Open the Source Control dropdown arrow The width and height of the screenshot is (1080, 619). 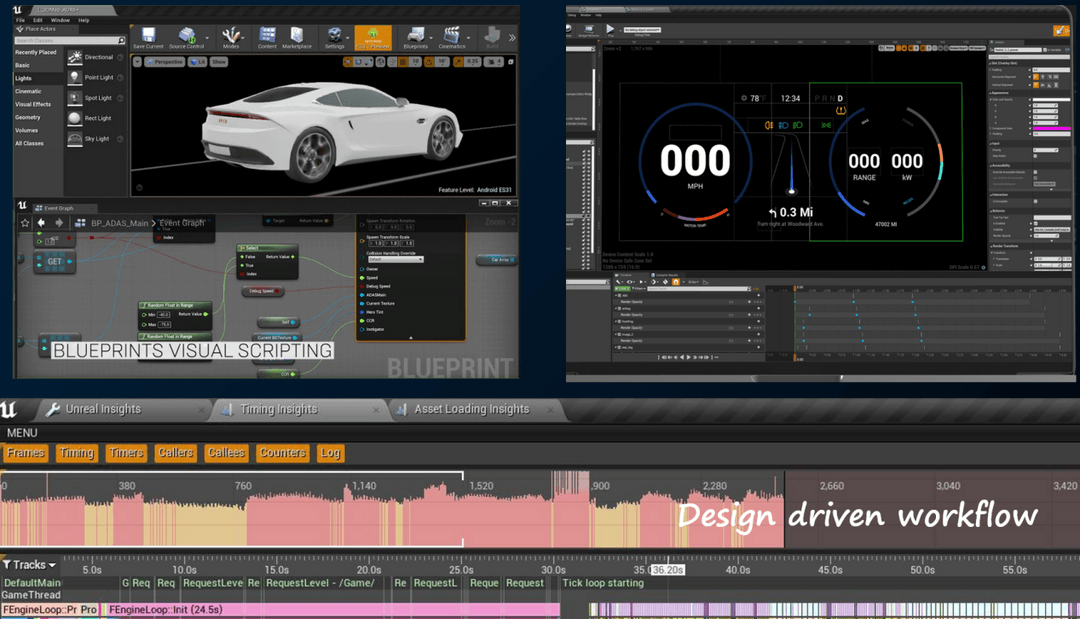point(207,39)
